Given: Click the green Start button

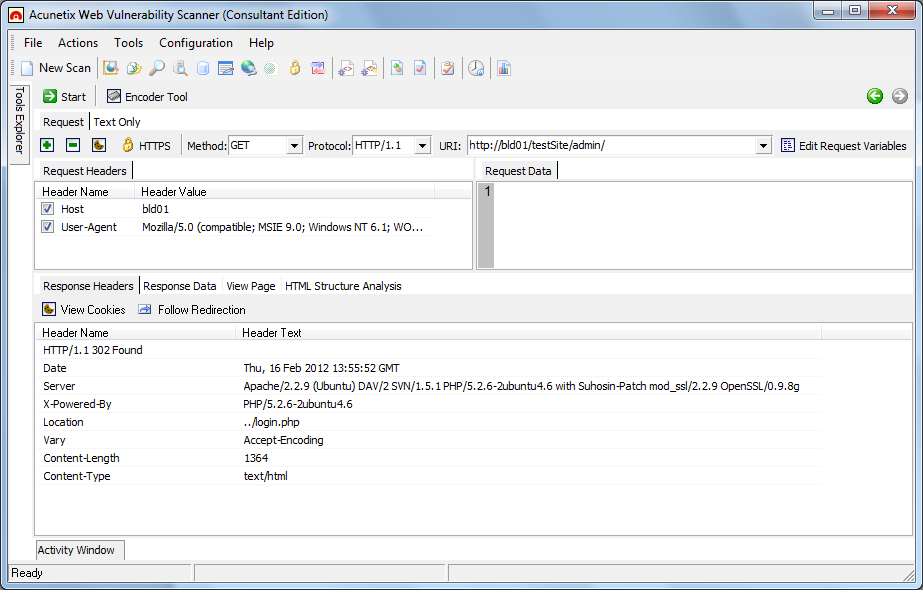Looking at the screenshot, I should [65, 97].
